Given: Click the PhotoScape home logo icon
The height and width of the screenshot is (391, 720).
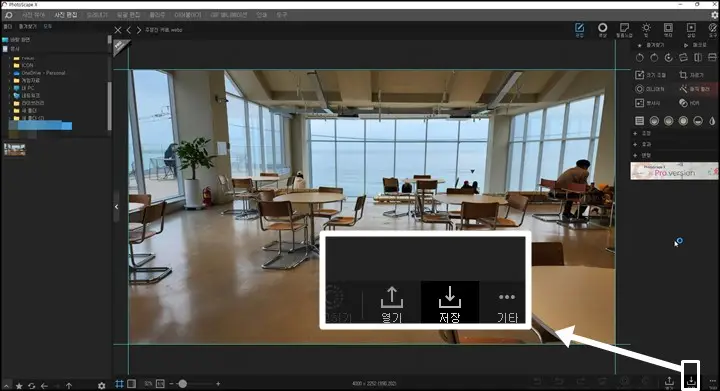Looking at the screenshot, I should 8,15.
